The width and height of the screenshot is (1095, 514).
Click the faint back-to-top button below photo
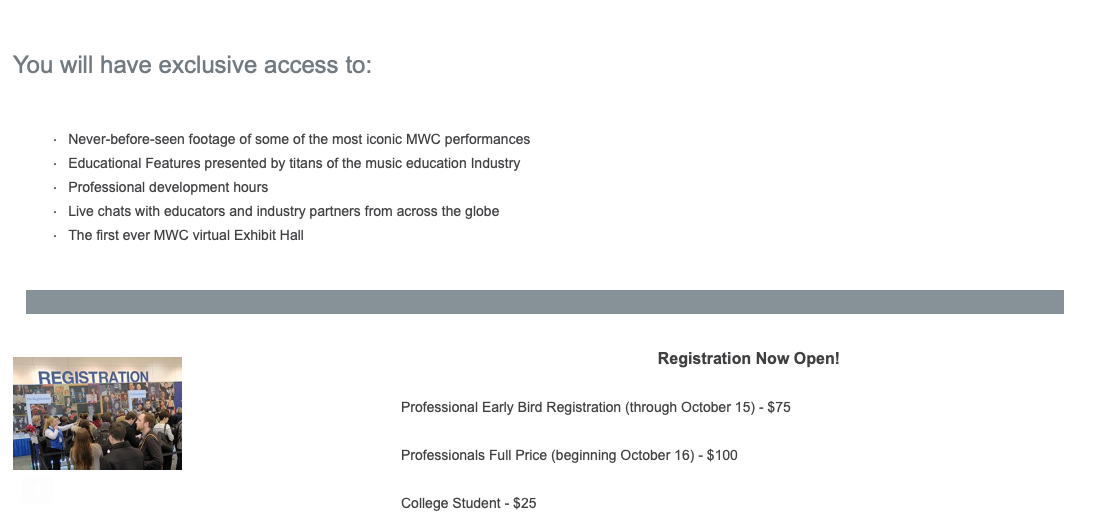tap(36, 489)
